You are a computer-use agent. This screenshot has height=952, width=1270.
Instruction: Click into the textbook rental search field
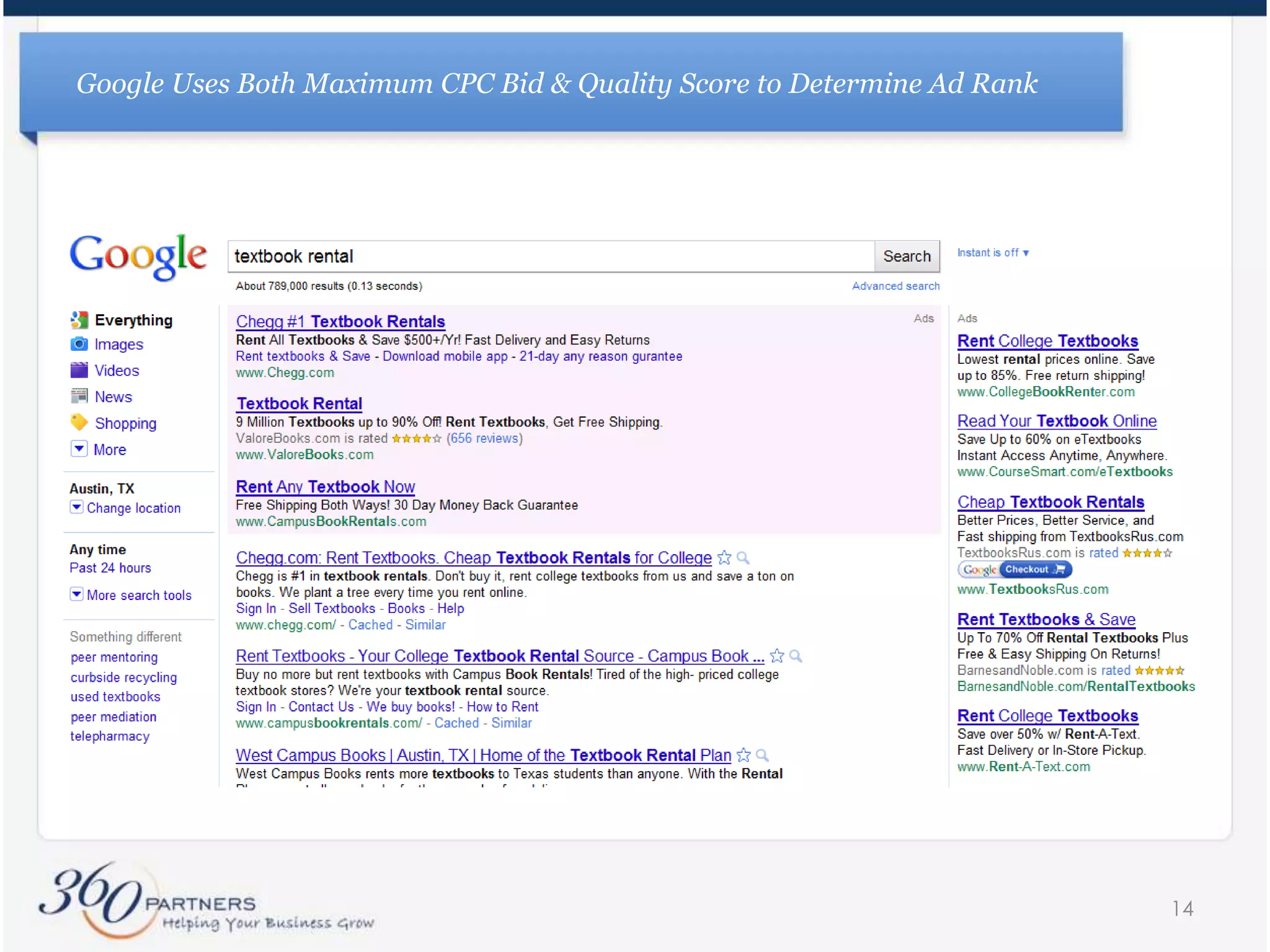[x=551, y=256]
